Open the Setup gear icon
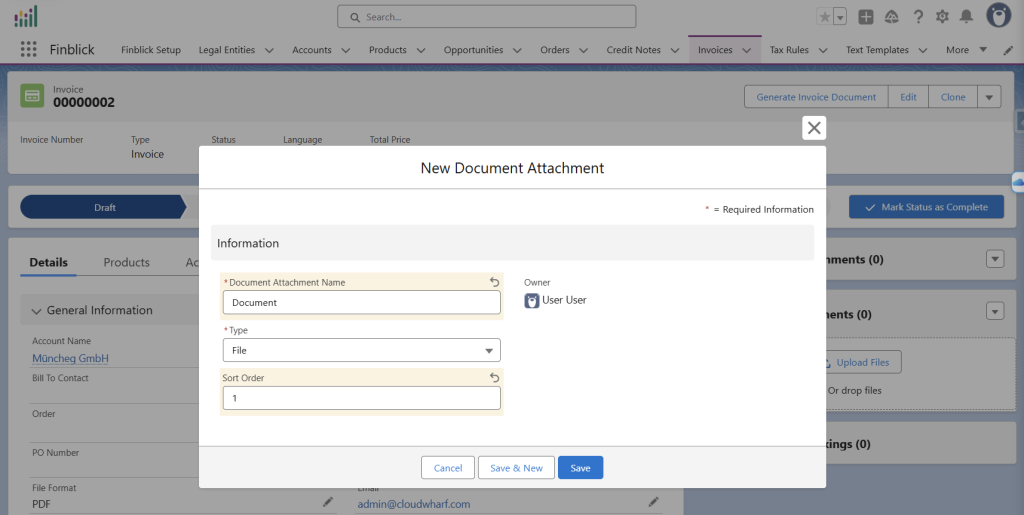The image size is (1024, 515). point(942,17)
